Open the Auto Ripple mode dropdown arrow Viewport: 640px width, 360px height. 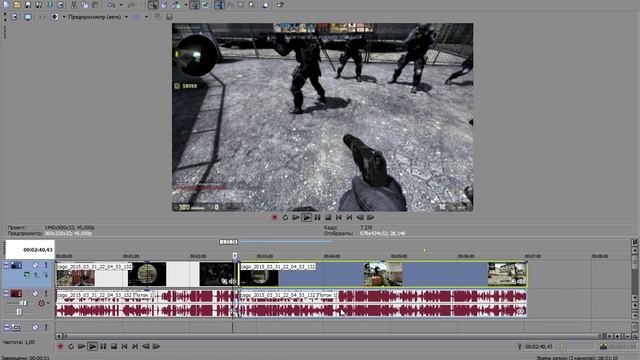point(186,5)
